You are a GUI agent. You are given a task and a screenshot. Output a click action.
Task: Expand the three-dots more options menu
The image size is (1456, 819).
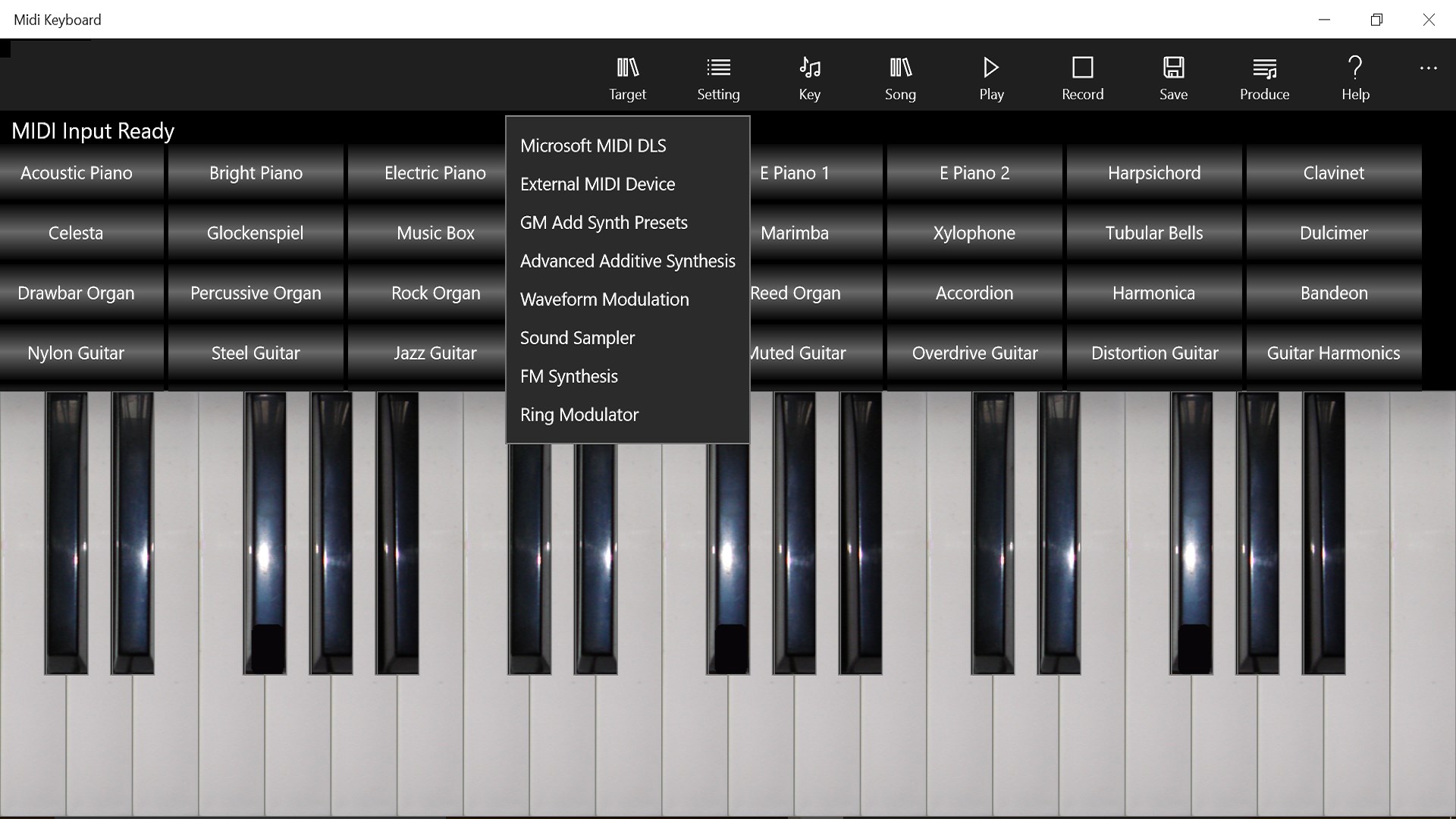point(1428,68)
